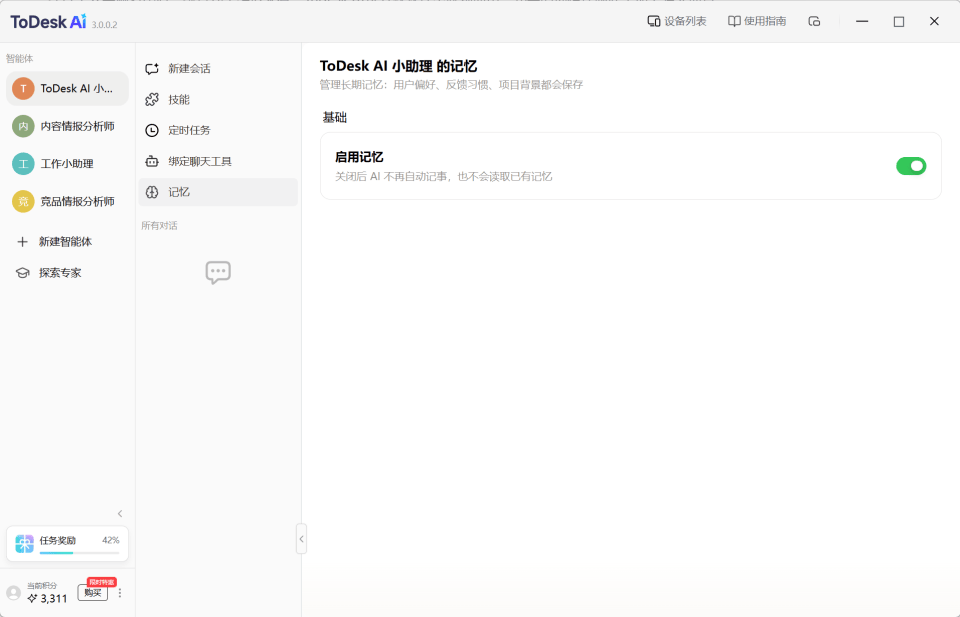Screen dimensions: 960x617
Task: Open 新建会话 in the menu
Action: coord(218,69)
